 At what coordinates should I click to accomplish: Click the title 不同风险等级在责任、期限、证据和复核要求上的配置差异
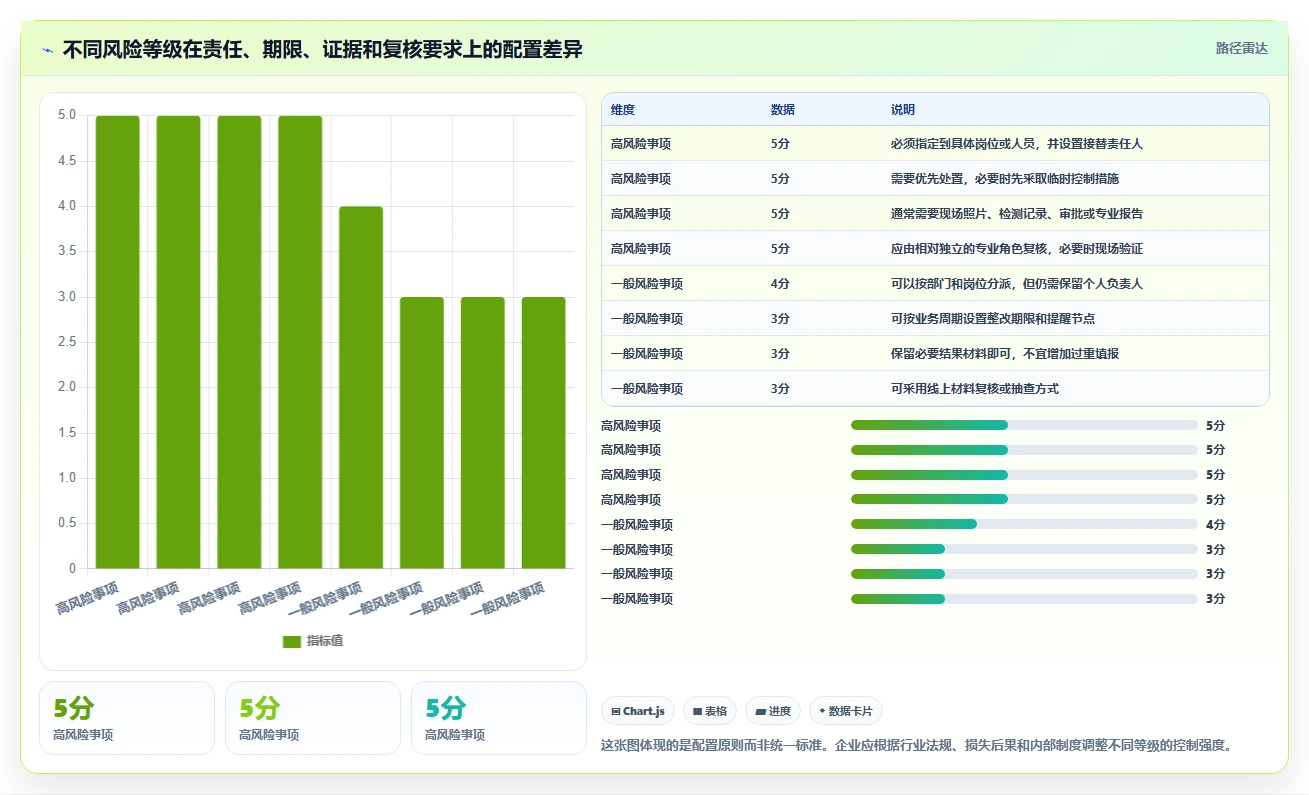pos(322,49)
